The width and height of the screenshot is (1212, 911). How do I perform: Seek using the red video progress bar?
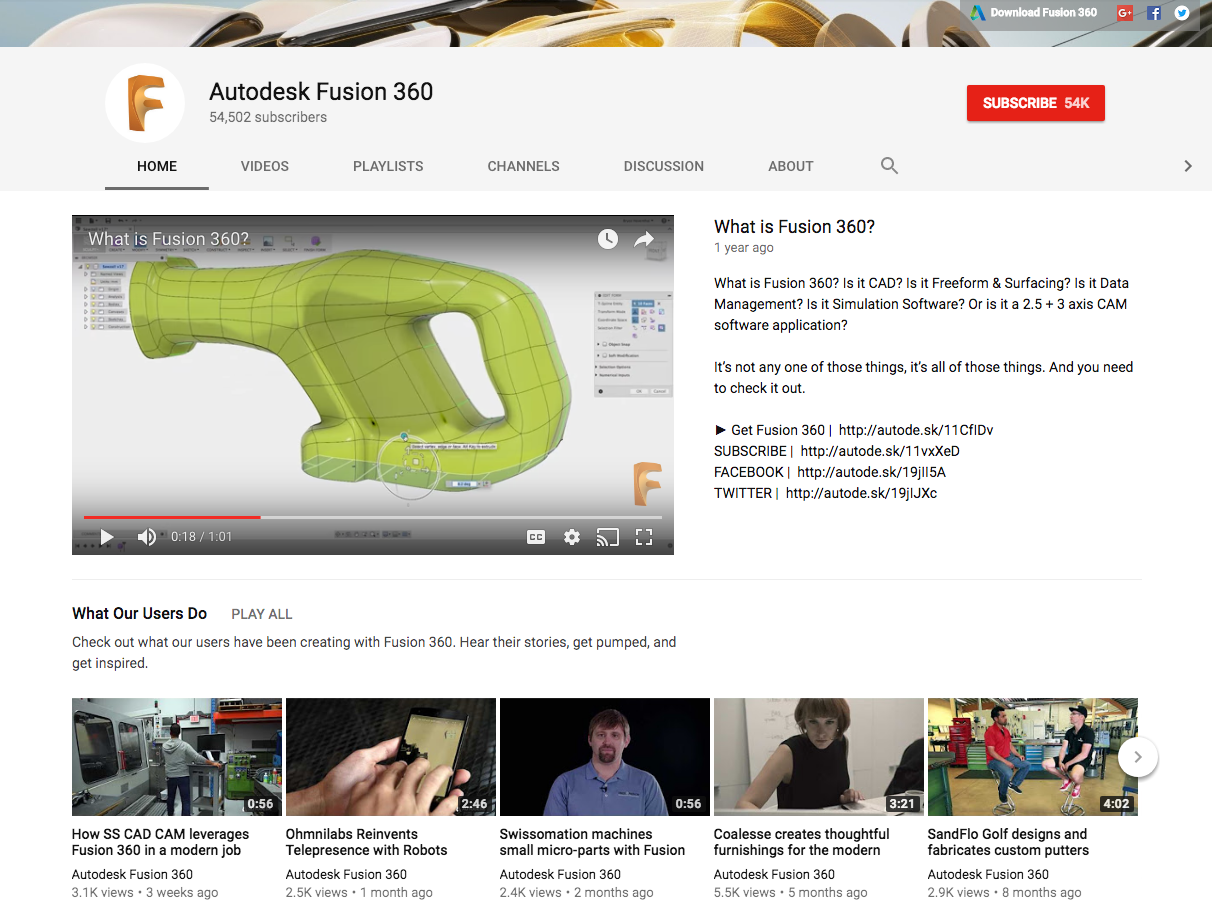[373, 517]
